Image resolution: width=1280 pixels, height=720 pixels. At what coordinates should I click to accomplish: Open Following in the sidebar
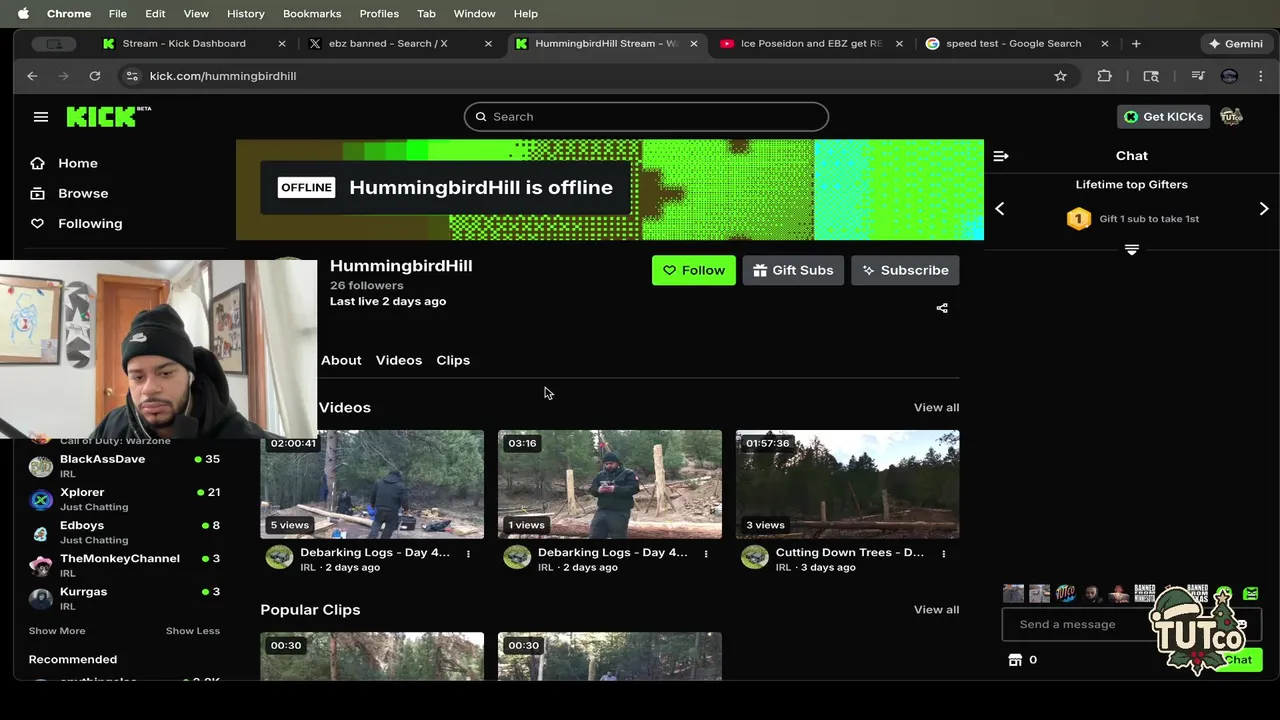point(90,223)
